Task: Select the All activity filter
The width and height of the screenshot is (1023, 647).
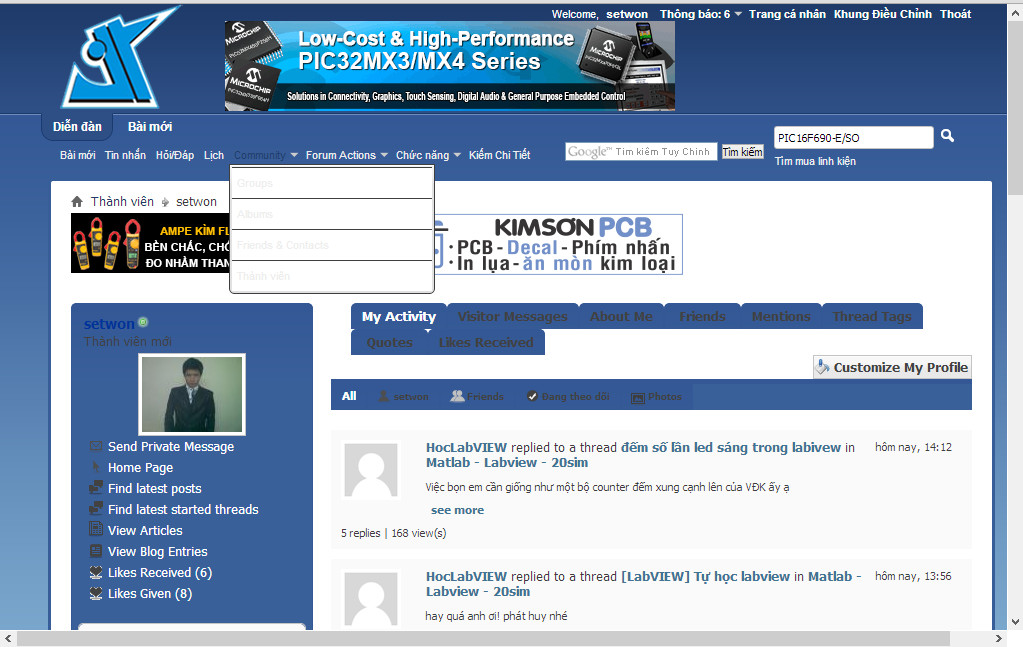Action: 349,396
